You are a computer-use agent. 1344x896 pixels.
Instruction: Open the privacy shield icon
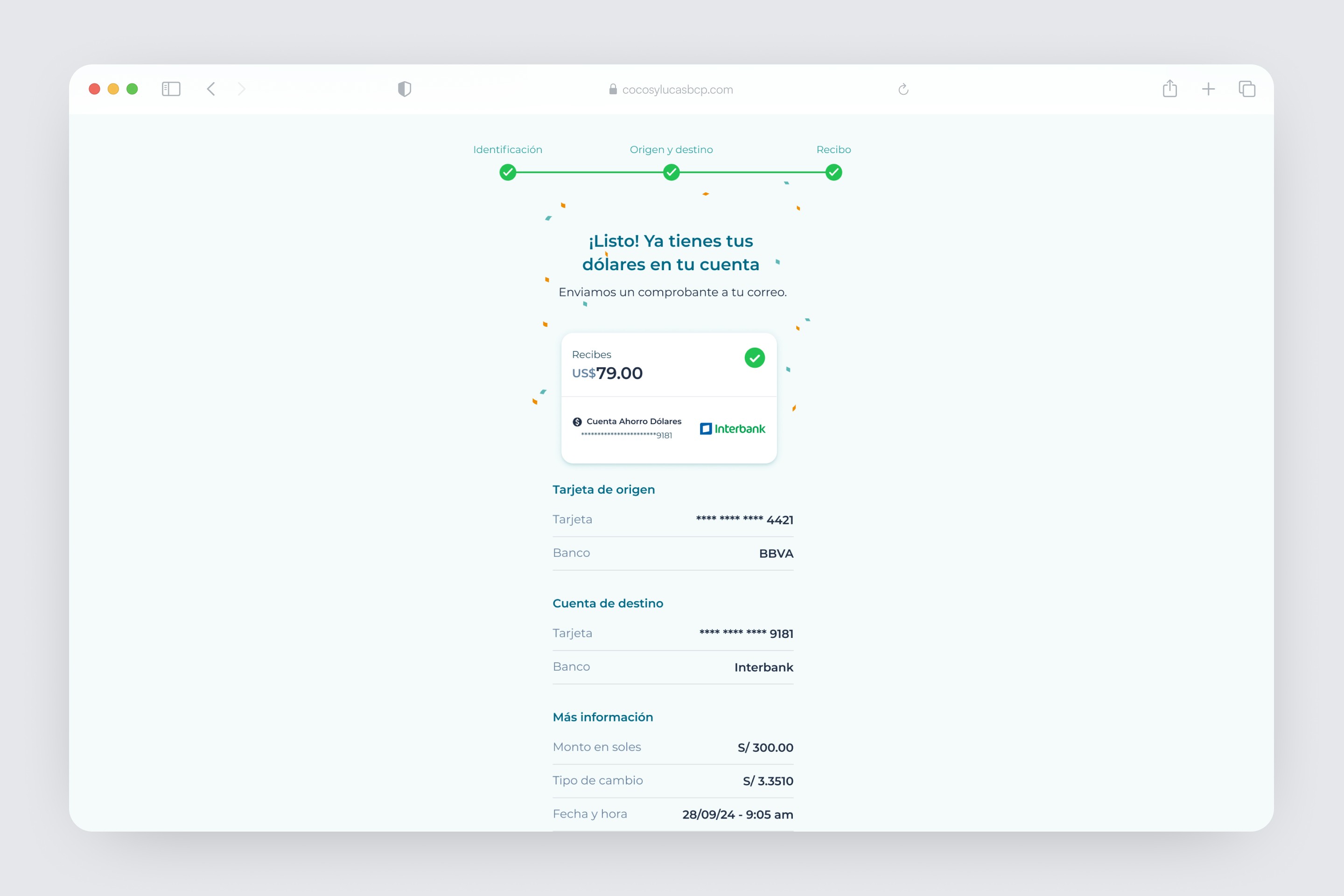point(405,89)
